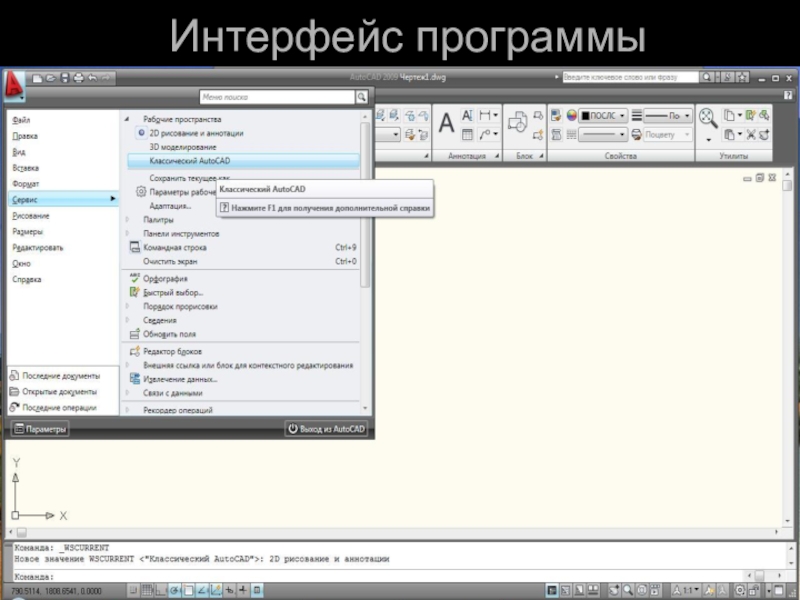Image resolution: width=800 pixels, height=600 pixels.
Task: Click the application menu vertical scrollbar
Action: point(365,204)
